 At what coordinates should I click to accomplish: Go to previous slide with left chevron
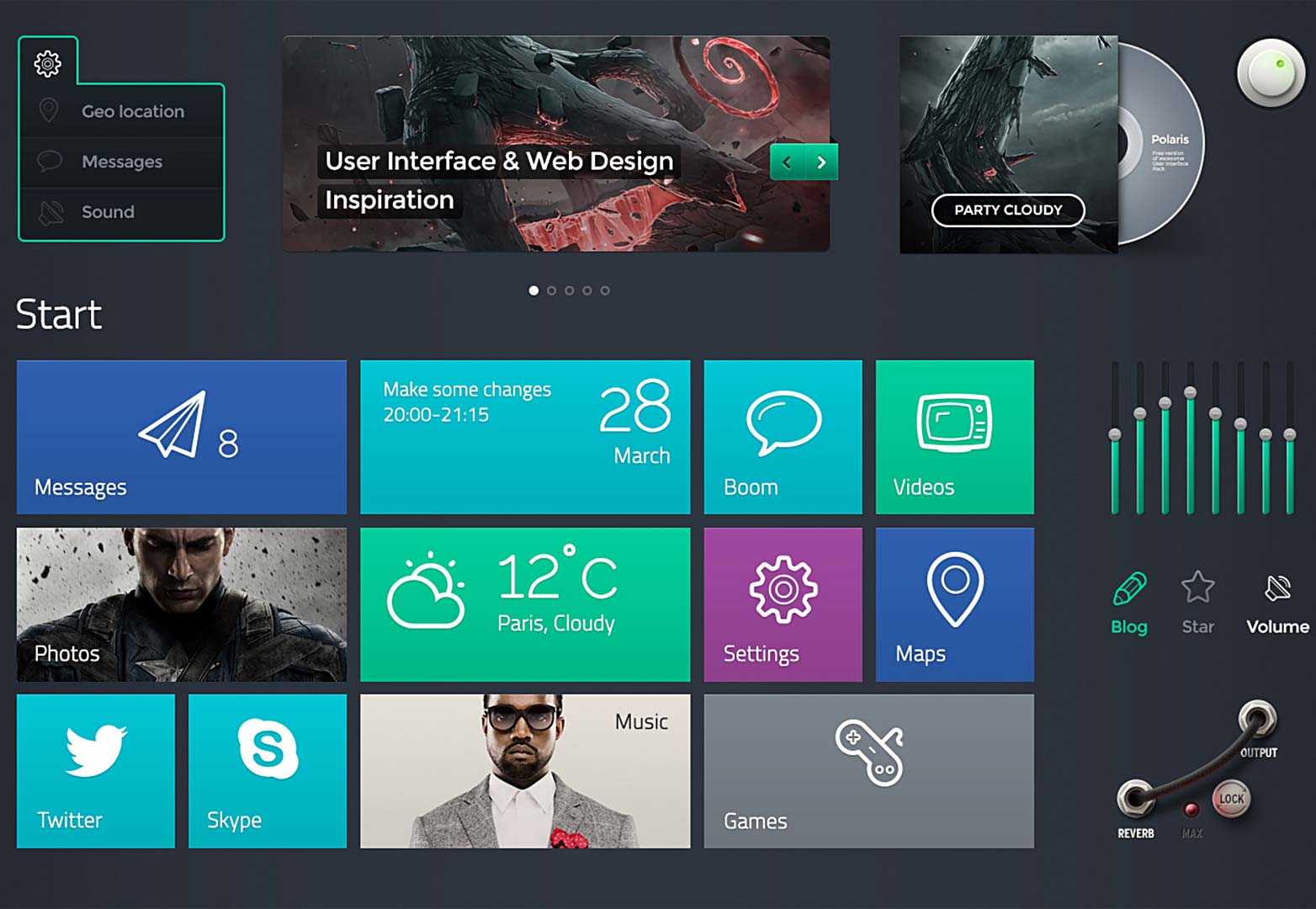pyautogui.click(x=787, y=162)
